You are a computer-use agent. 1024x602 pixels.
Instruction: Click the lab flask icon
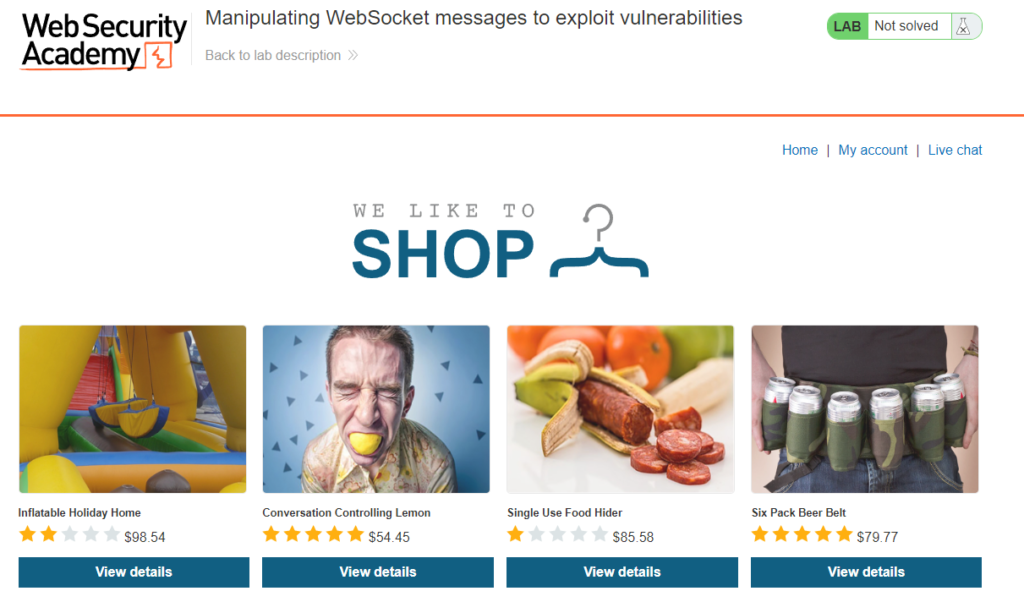point(963,27)
